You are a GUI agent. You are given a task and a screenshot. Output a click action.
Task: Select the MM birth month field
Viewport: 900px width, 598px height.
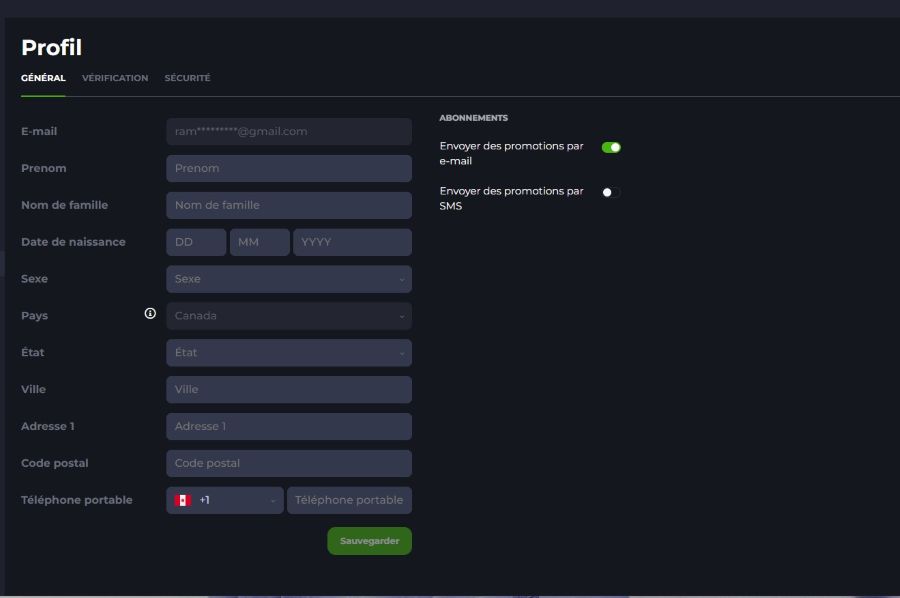(x=259, y=242)
